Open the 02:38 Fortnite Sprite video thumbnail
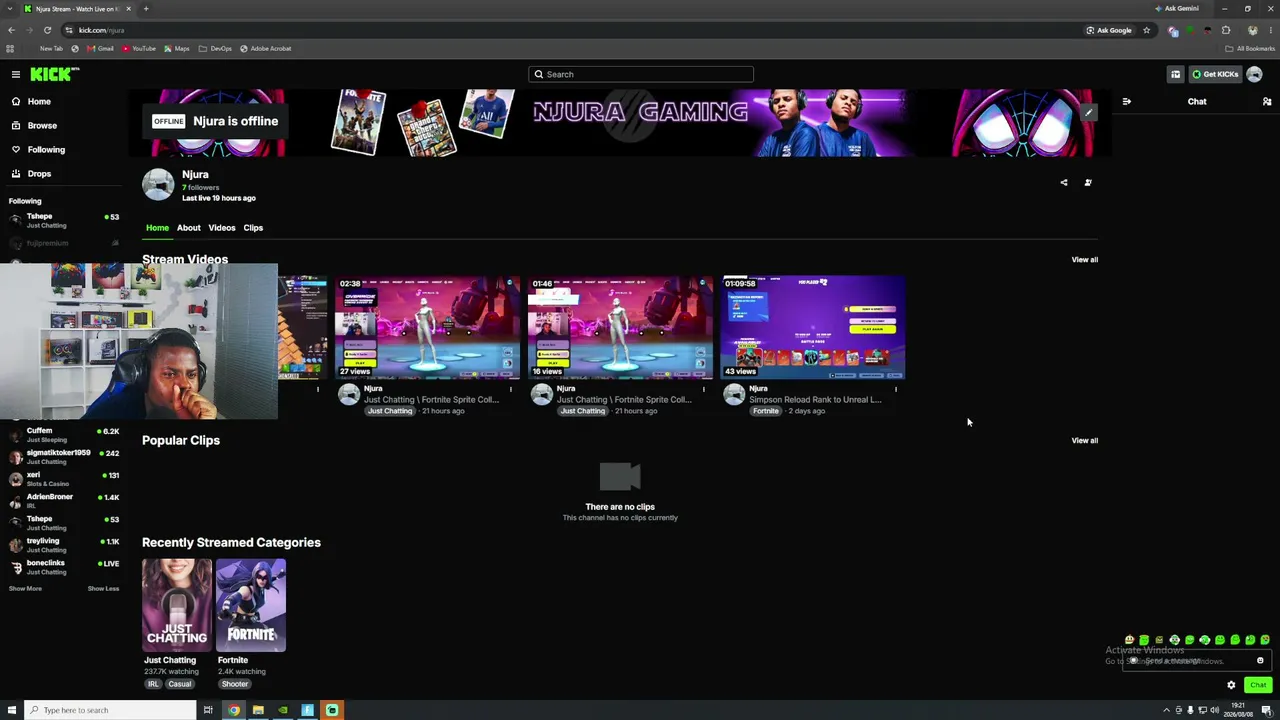The image size is (1280, 720). [x=427, y=328]
